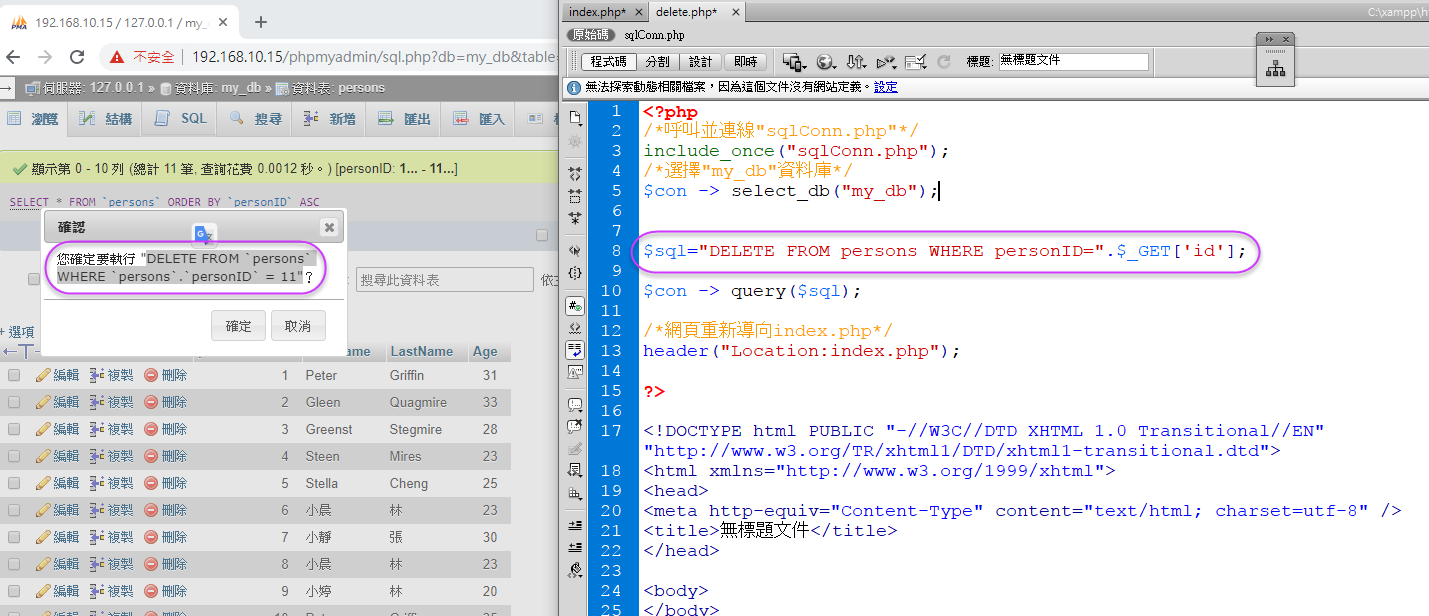Tick the checkbox for Gleen Quagmire row
Image resolution: width=1429 pixels, height=616 pixels.
(14, 402)
